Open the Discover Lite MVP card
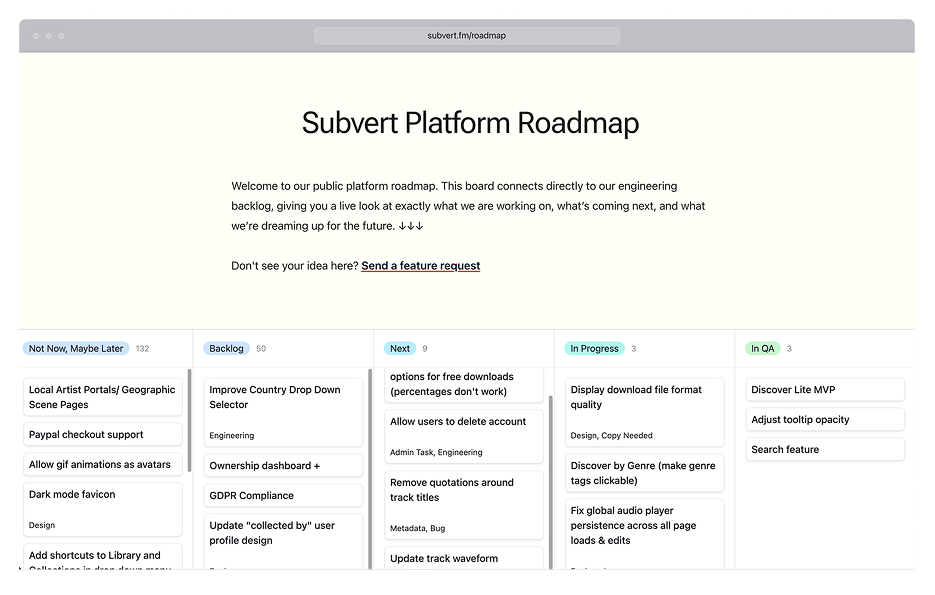 pos(824,389)
